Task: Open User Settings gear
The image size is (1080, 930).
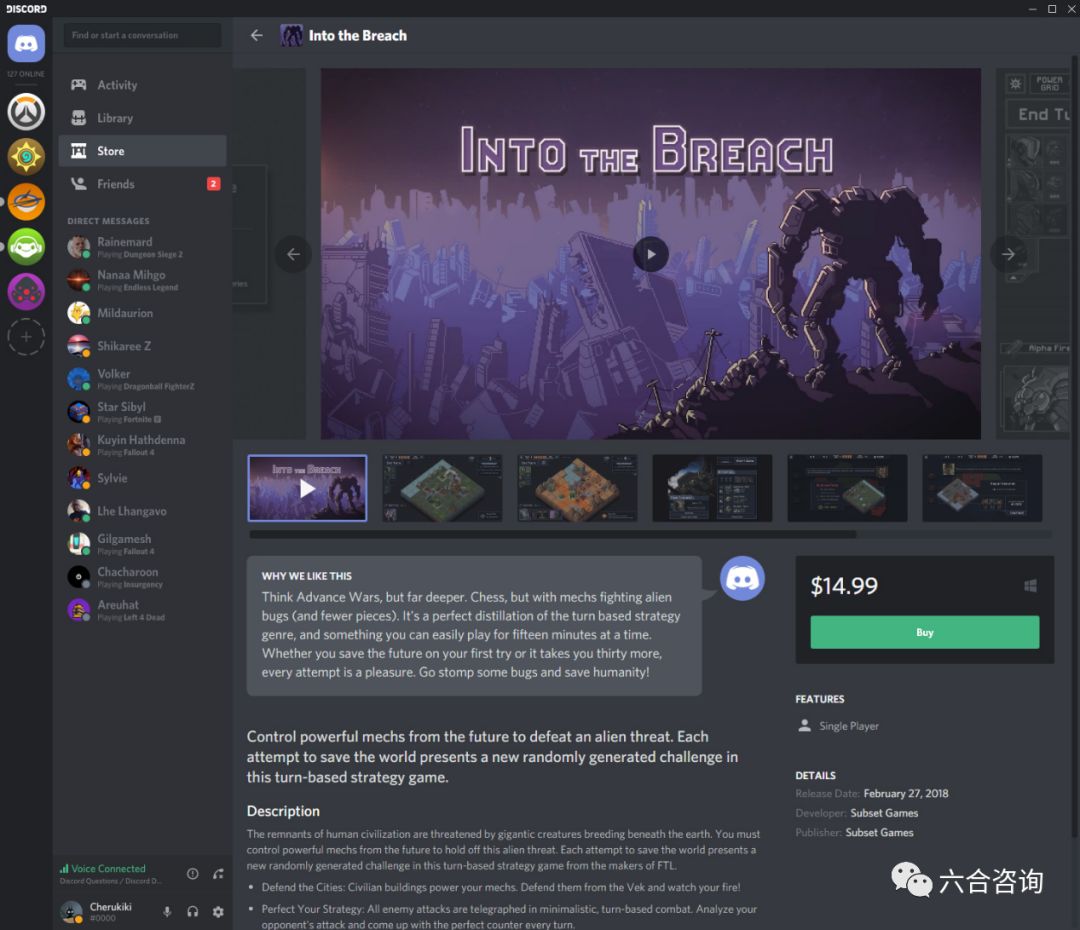Action: coord(218,911)
